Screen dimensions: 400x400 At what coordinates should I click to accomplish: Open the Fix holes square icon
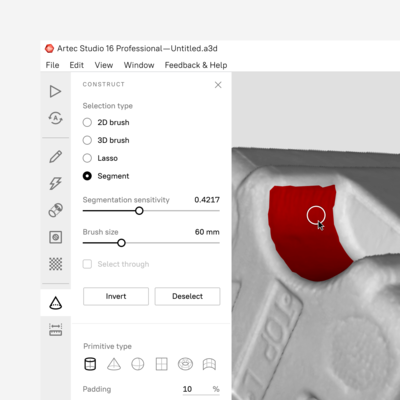tap(55, 237)
